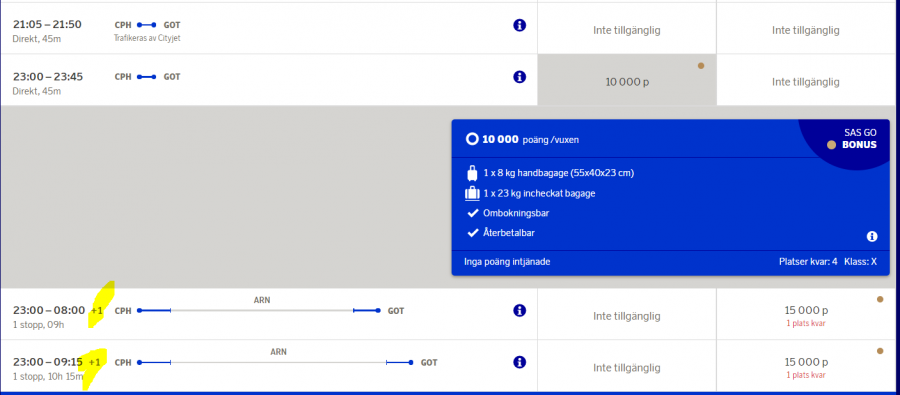
Task: Click 'Återbetalbar' in fare card
Action: coord(509,233)
